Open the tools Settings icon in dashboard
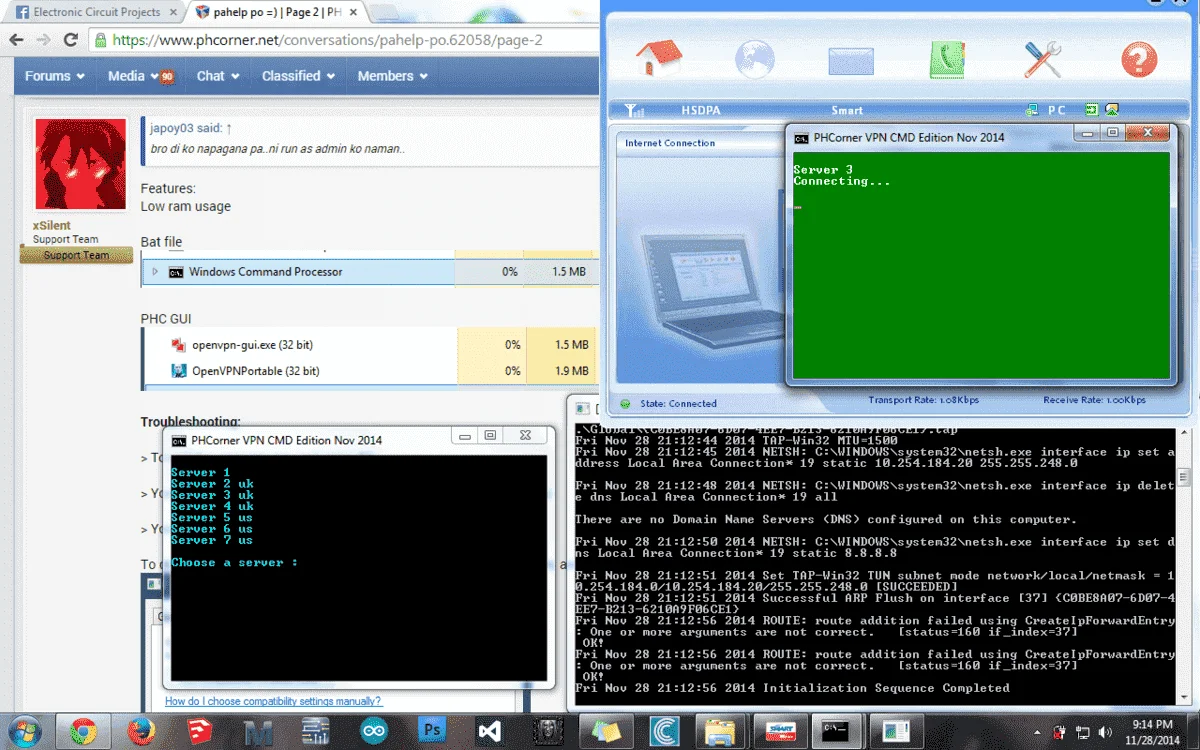The width and height of the screenshot is (1200, 750). point(1042,60)
